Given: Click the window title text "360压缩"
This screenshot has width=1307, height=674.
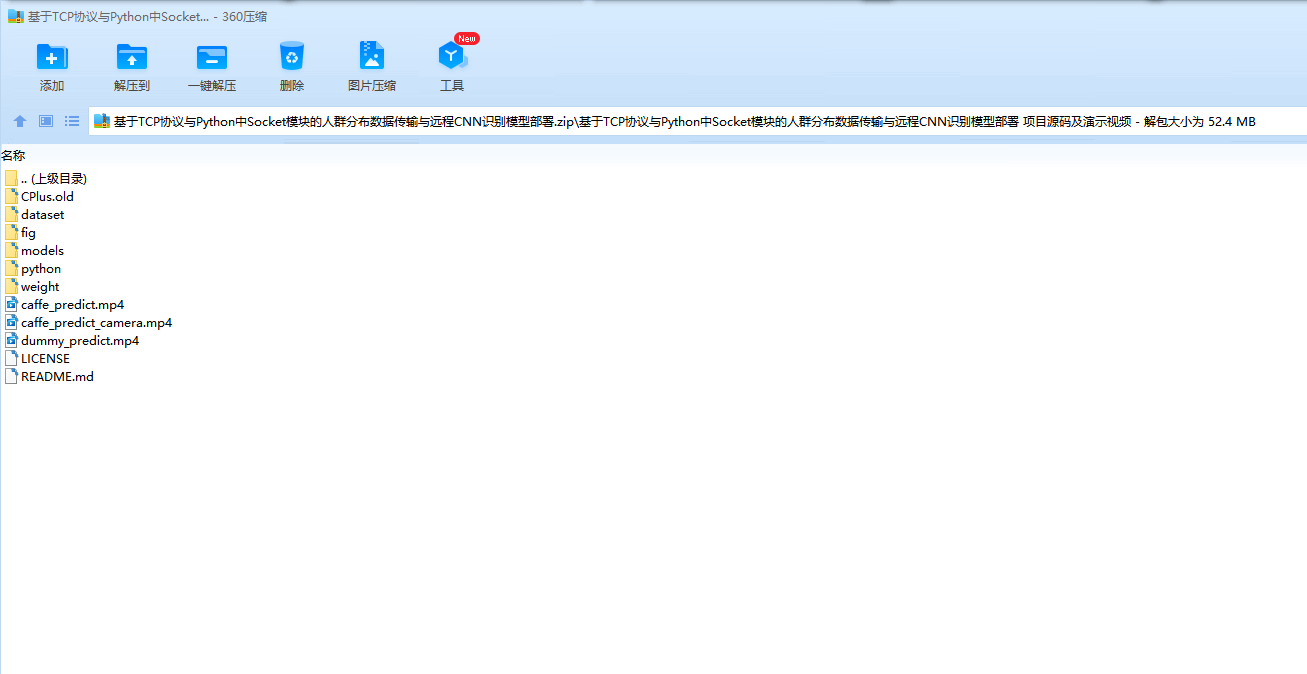Looking at the screenshot, I should point(245,16).
